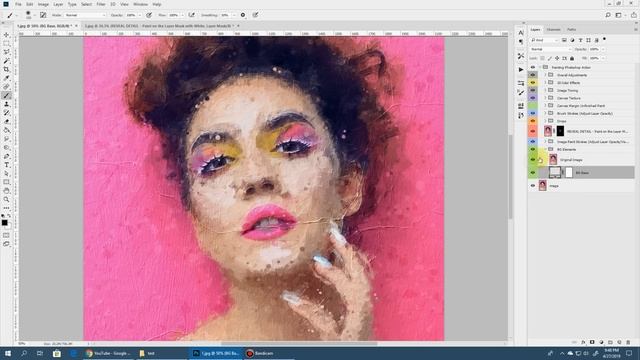Expand the Image Toning group
This screenshot has width=640, height=360.
(545, 90)
